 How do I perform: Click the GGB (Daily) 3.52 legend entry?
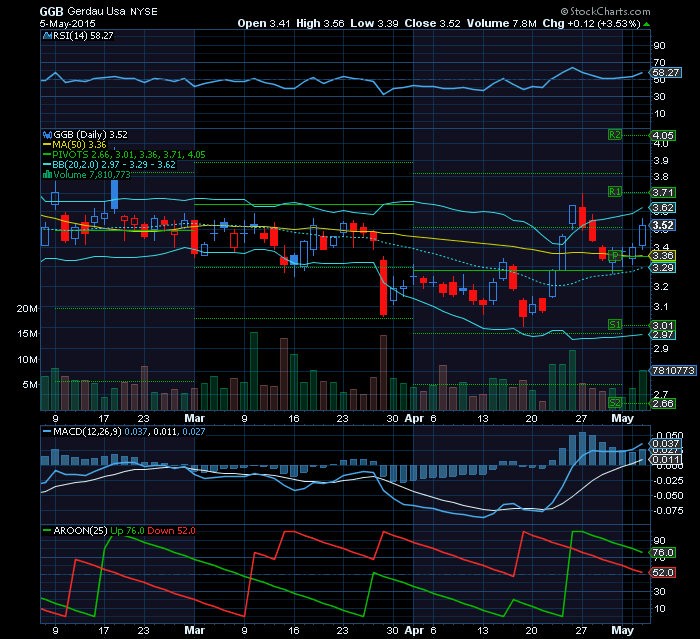coord(90,135)
